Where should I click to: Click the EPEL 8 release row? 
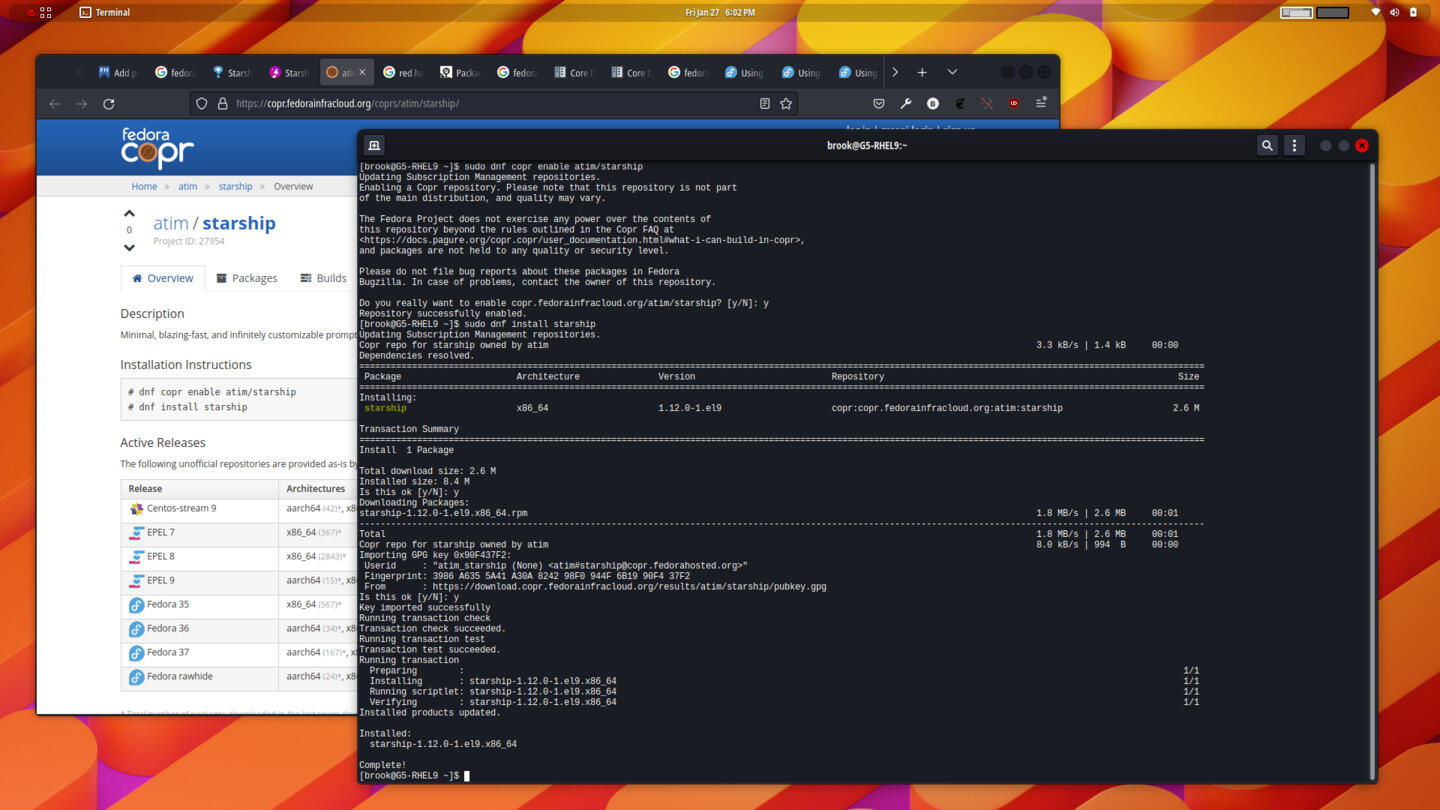click(x=239, y=557)
